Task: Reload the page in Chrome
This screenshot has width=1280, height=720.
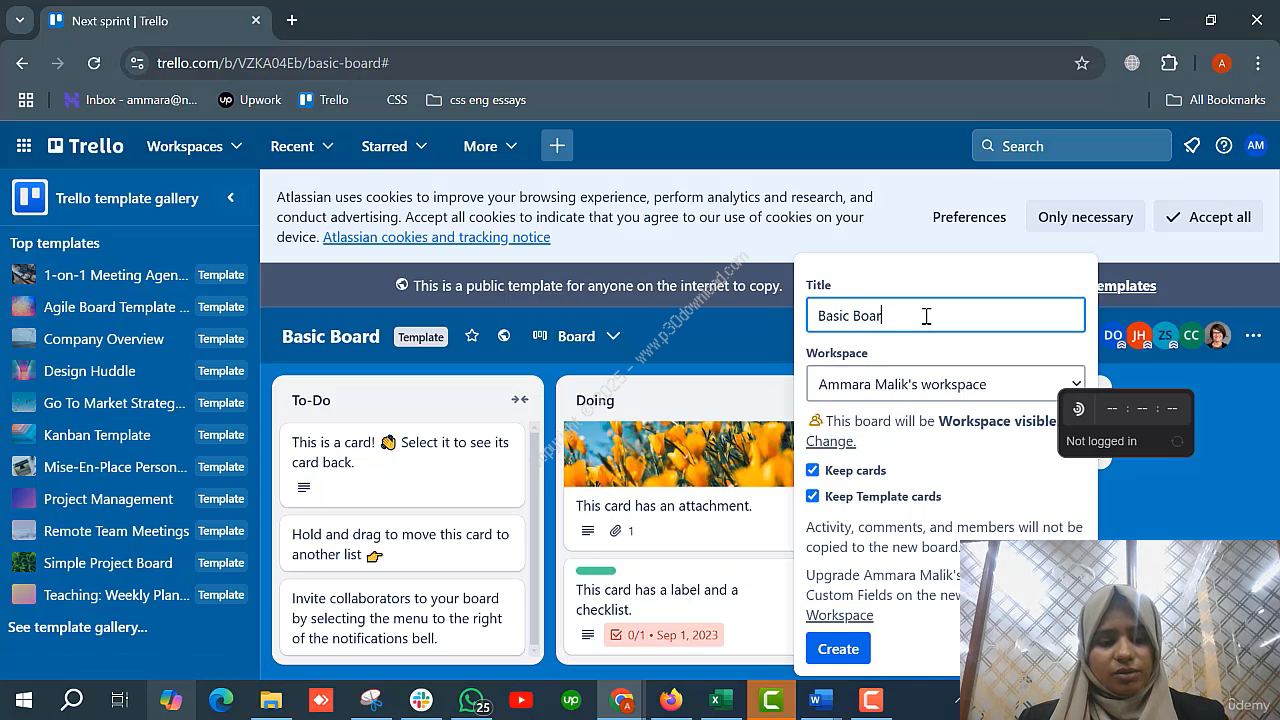Action: tap(94, 63)
